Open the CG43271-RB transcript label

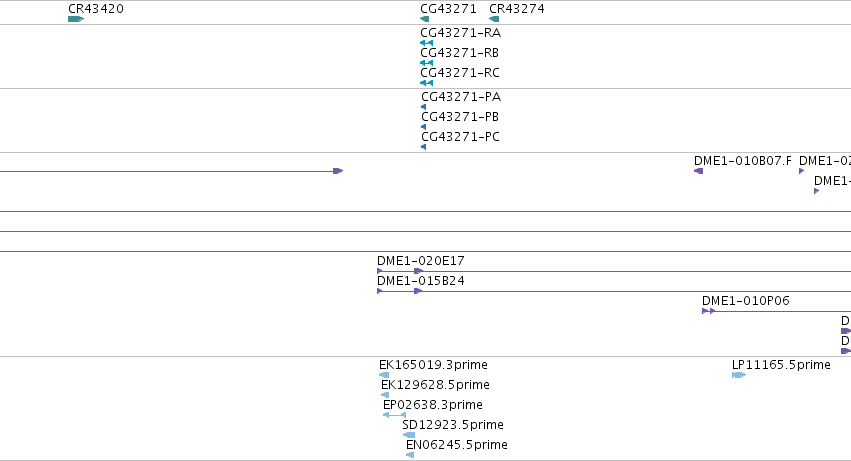459,53
